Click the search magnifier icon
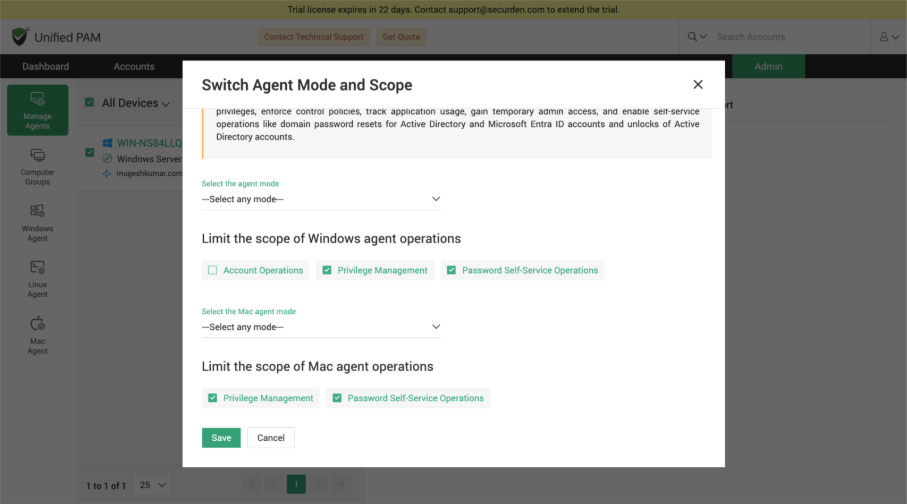907x504 pixels. point(692,37)
